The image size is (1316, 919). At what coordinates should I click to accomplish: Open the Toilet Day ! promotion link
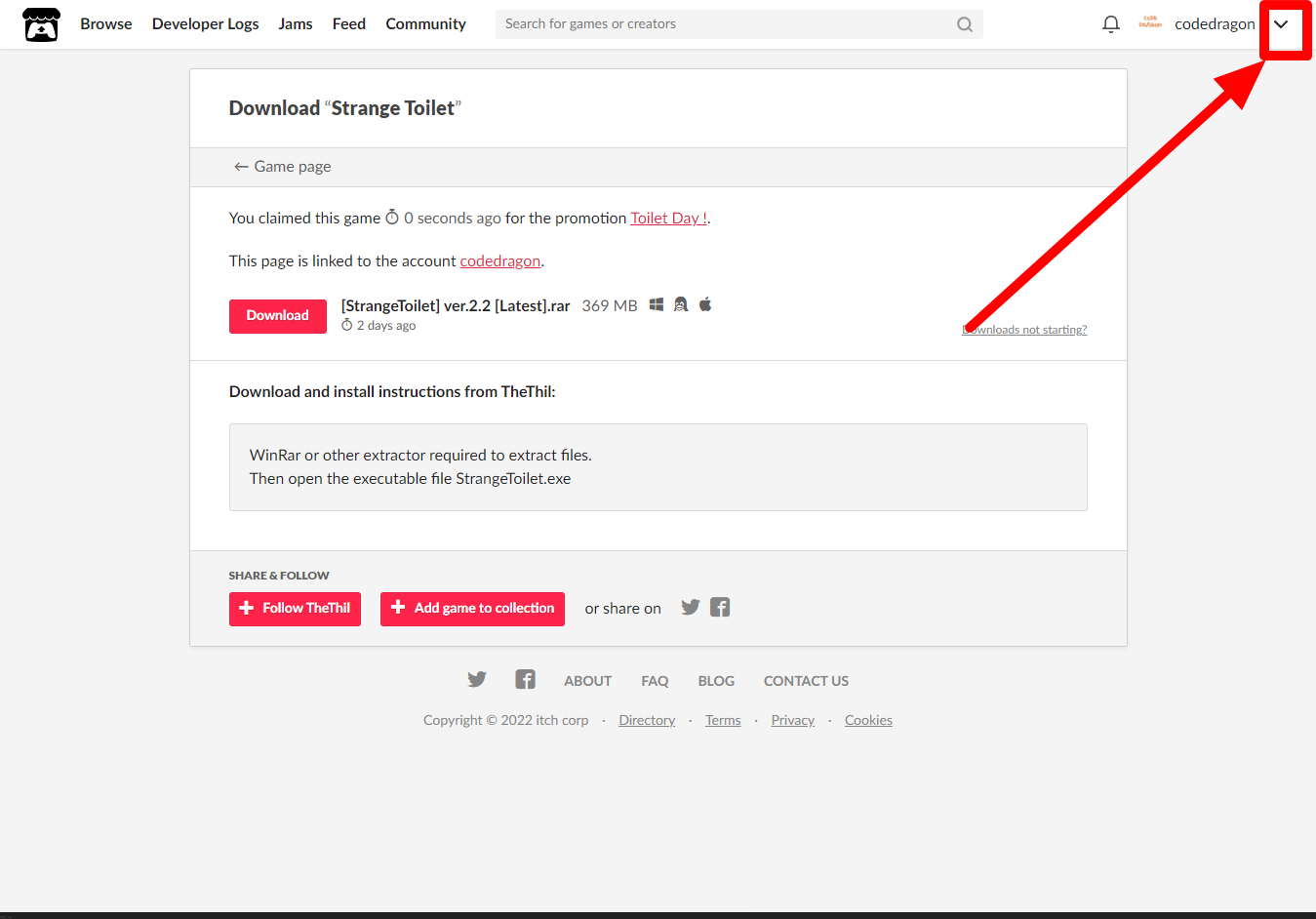pyautogui.click(x=669, y=219)
